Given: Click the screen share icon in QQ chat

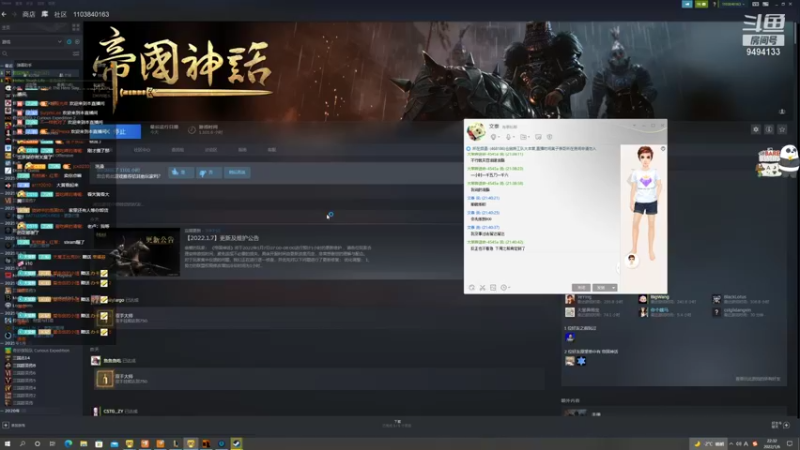Looking at the screenshot, I should (x=538, y=137).
